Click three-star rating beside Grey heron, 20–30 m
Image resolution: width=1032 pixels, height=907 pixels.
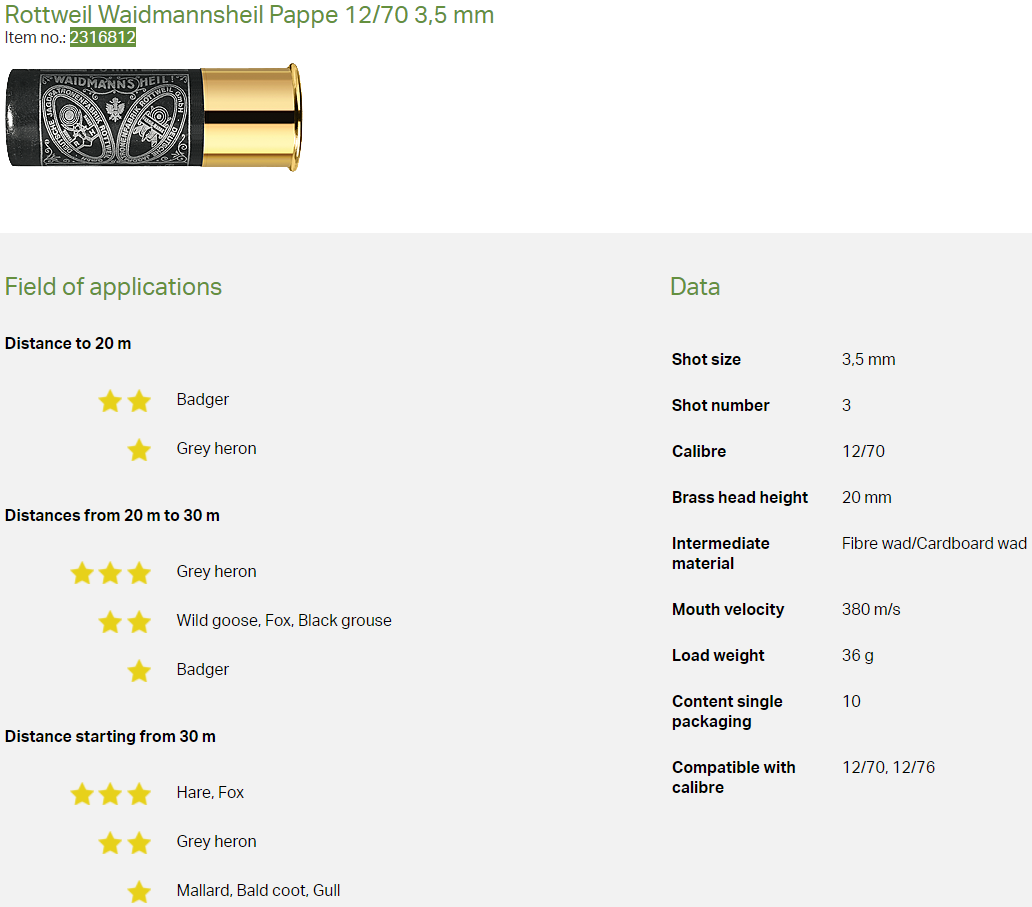coord(111,573)
